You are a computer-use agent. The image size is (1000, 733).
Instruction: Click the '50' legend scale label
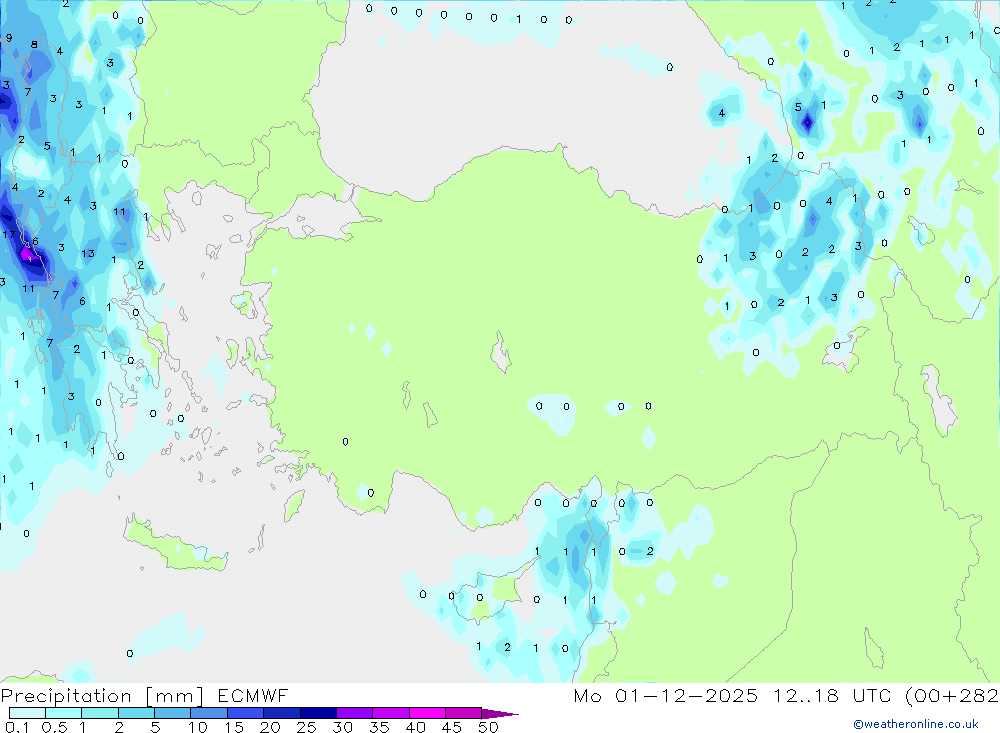pyautogui.click(x=488, y=727)
